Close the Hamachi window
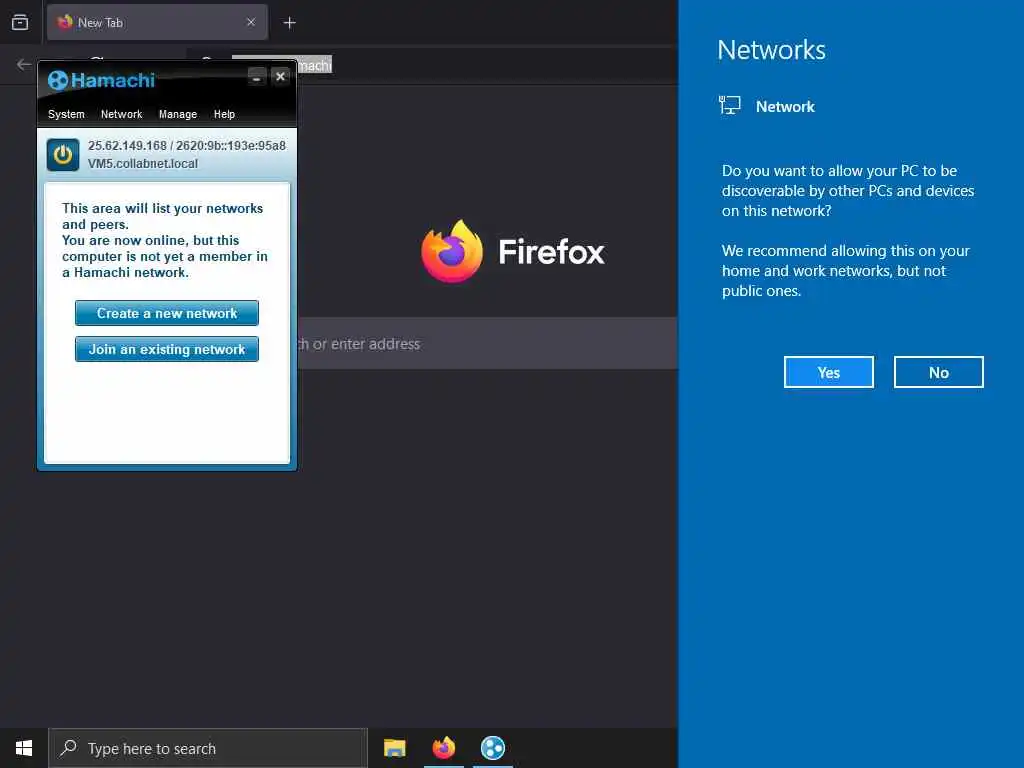 coord(280,76)
